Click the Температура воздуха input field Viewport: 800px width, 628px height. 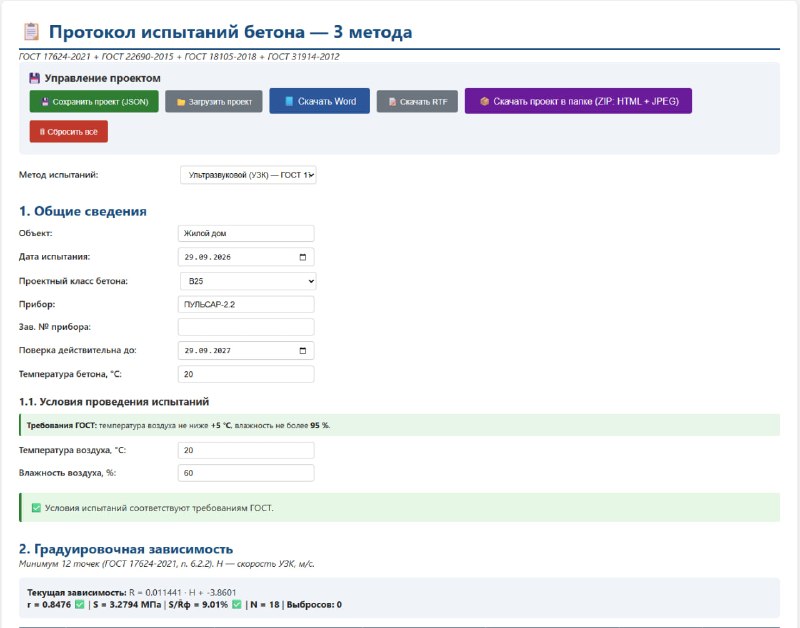(246, 450)
